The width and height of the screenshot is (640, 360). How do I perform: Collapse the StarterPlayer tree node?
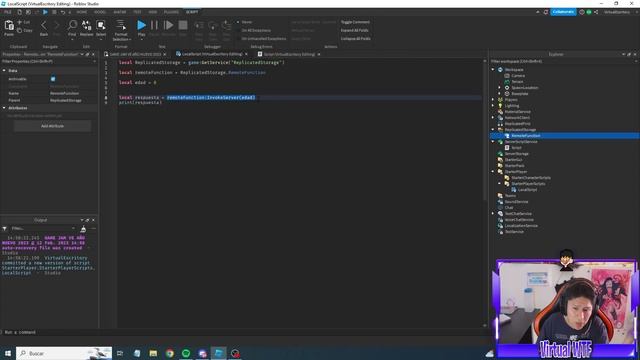[x=493, y=172]
